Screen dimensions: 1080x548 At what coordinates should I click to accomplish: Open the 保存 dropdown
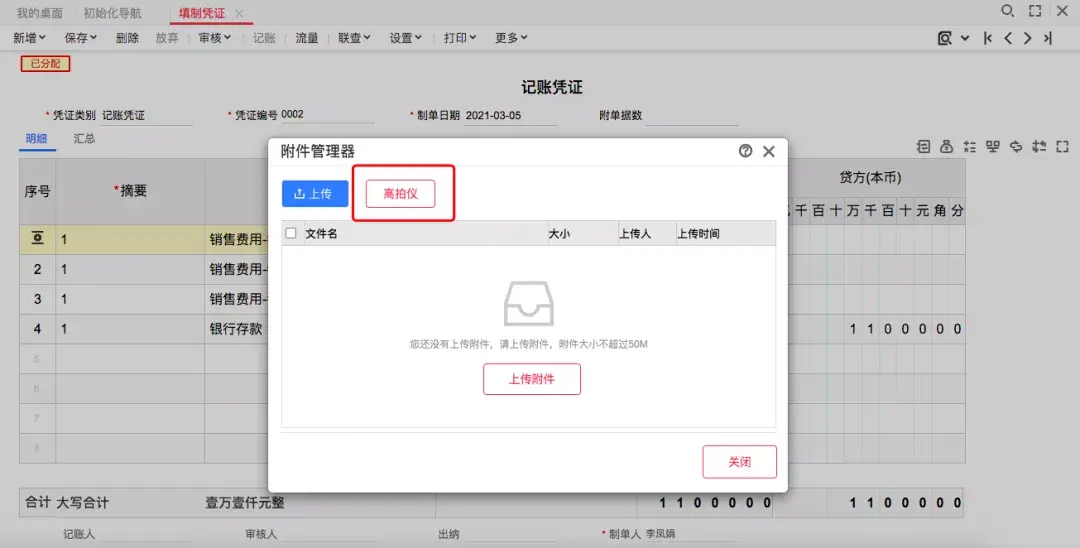[x=81, y=38]
